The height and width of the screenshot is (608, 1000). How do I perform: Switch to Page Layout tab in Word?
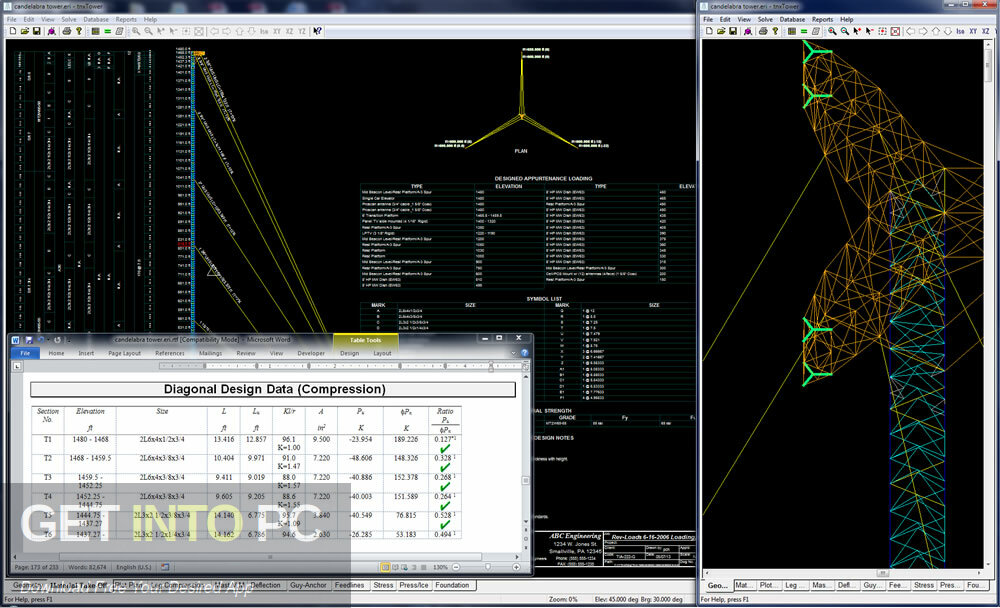pos(124,353)
